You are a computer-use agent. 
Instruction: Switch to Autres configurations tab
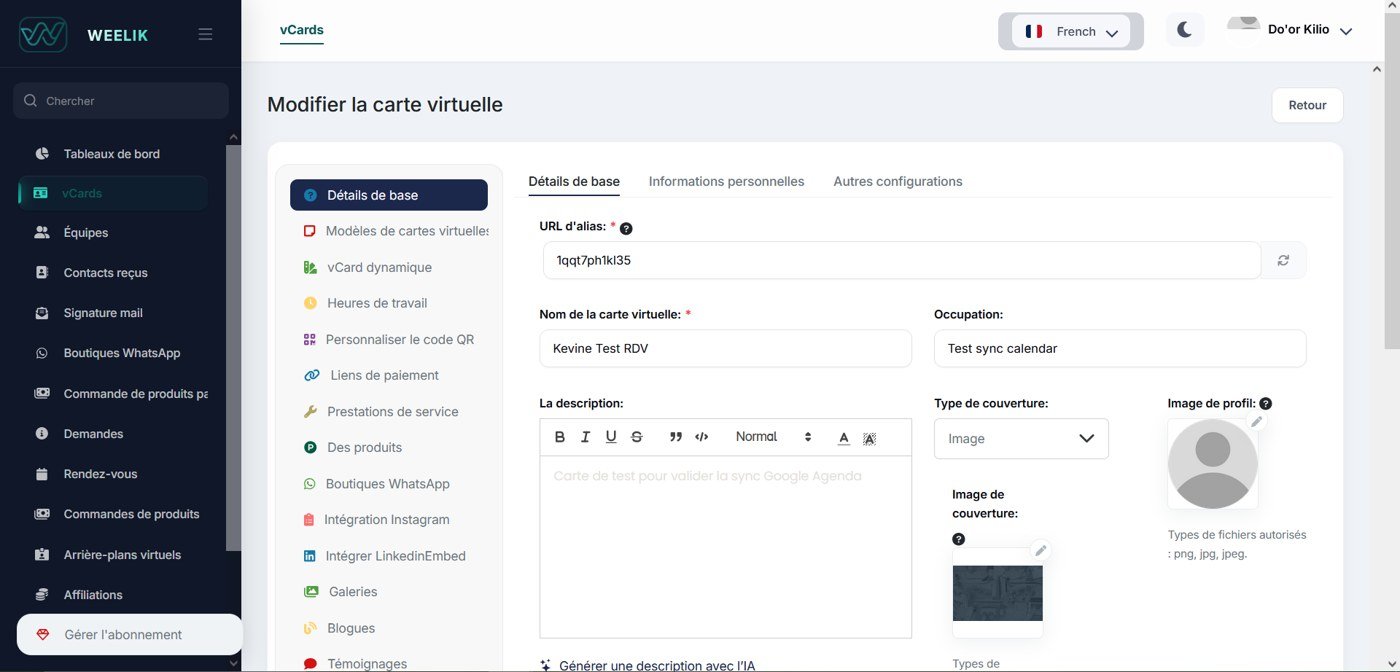(x=898, y=181)
